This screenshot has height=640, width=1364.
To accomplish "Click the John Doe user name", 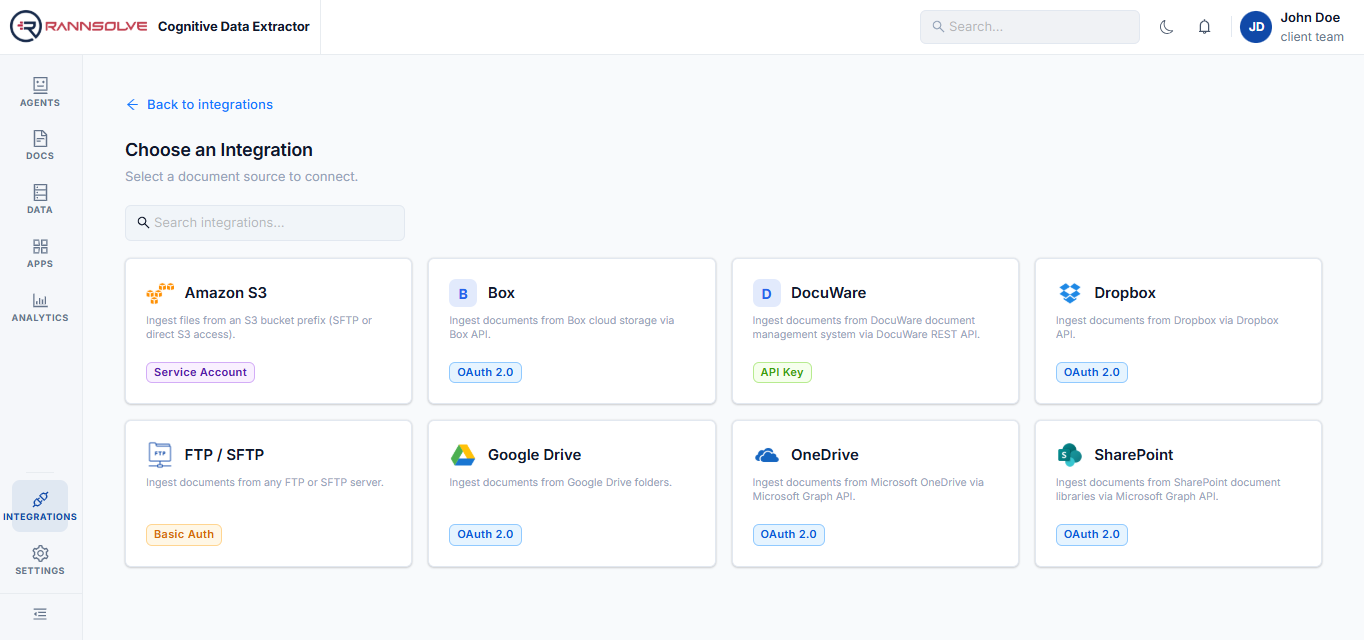I will pos(1310,18).
